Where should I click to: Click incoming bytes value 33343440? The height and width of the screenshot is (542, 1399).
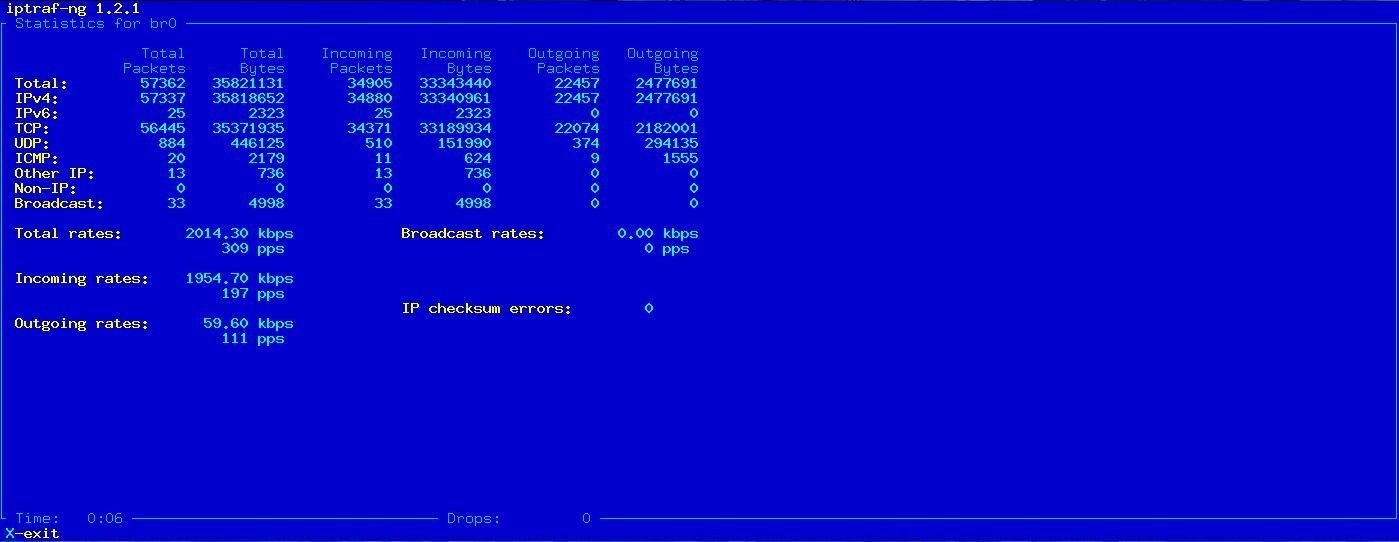(x=456, y=83)
